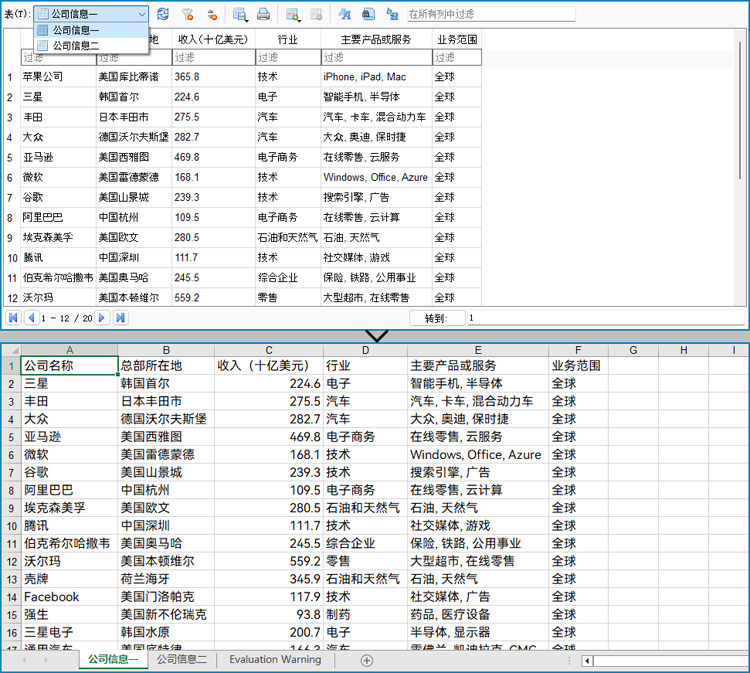Go to first page of records

(x=13, y=318)
